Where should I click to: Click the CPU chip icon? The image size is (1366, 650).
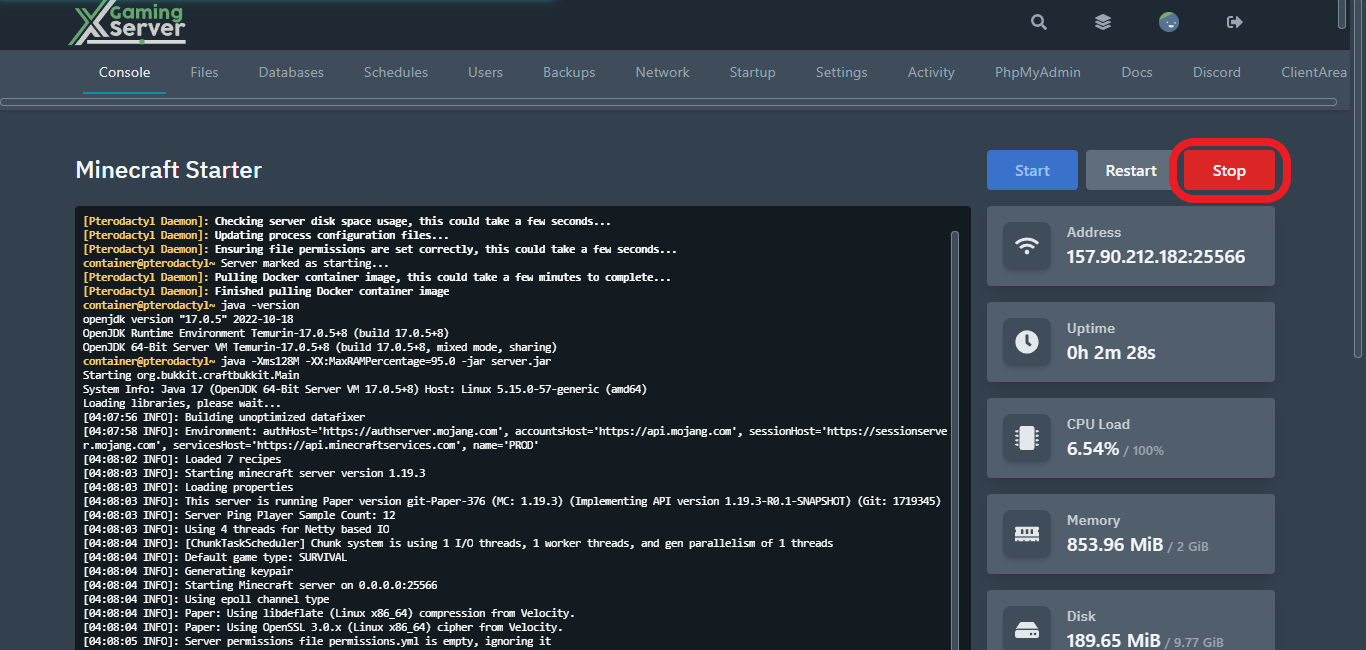1026,438
